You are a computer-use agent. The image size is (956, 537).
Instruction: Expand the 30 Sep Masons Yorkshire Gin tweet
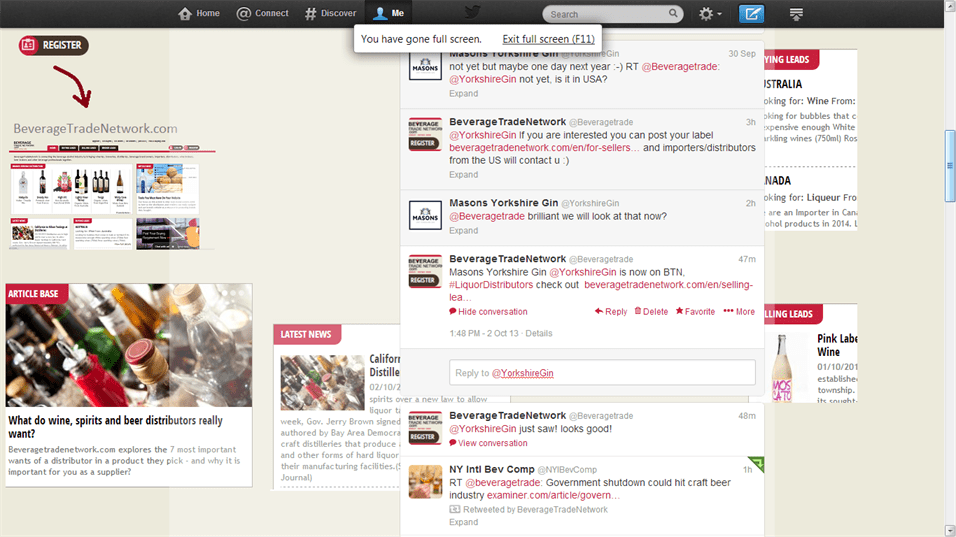(x=463, y=93)
